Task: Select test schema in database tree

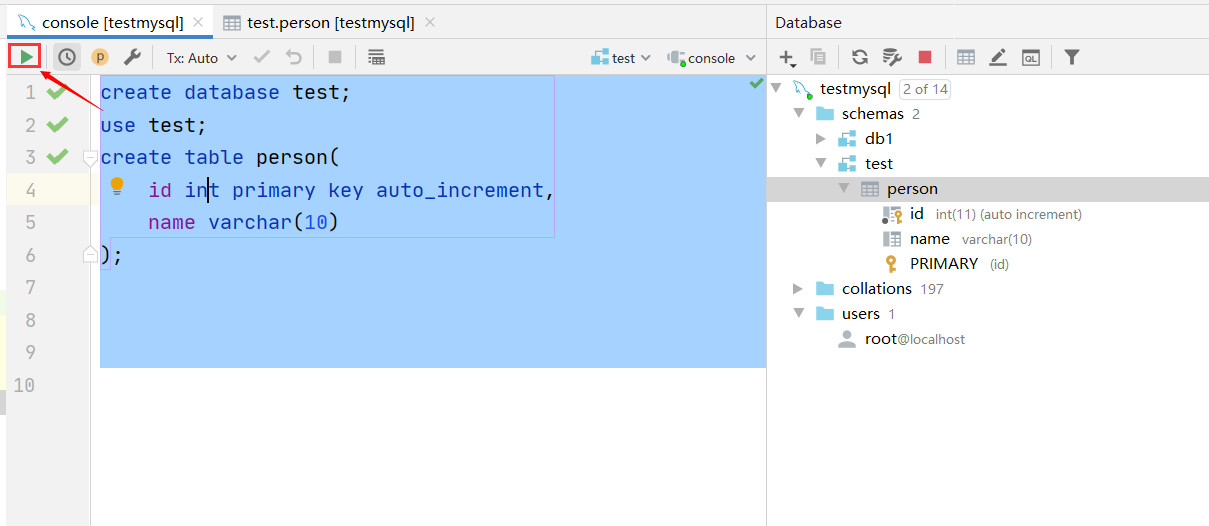Action: coord(879,164)
